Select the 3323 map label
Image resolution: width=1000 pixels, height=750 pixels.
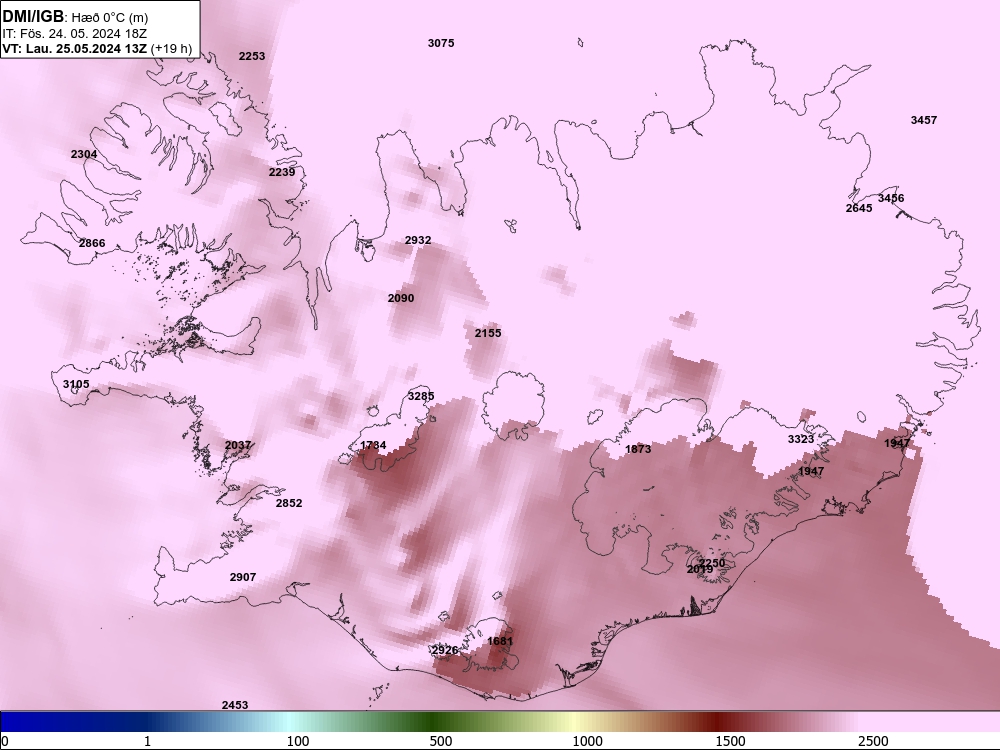point(800,439)
